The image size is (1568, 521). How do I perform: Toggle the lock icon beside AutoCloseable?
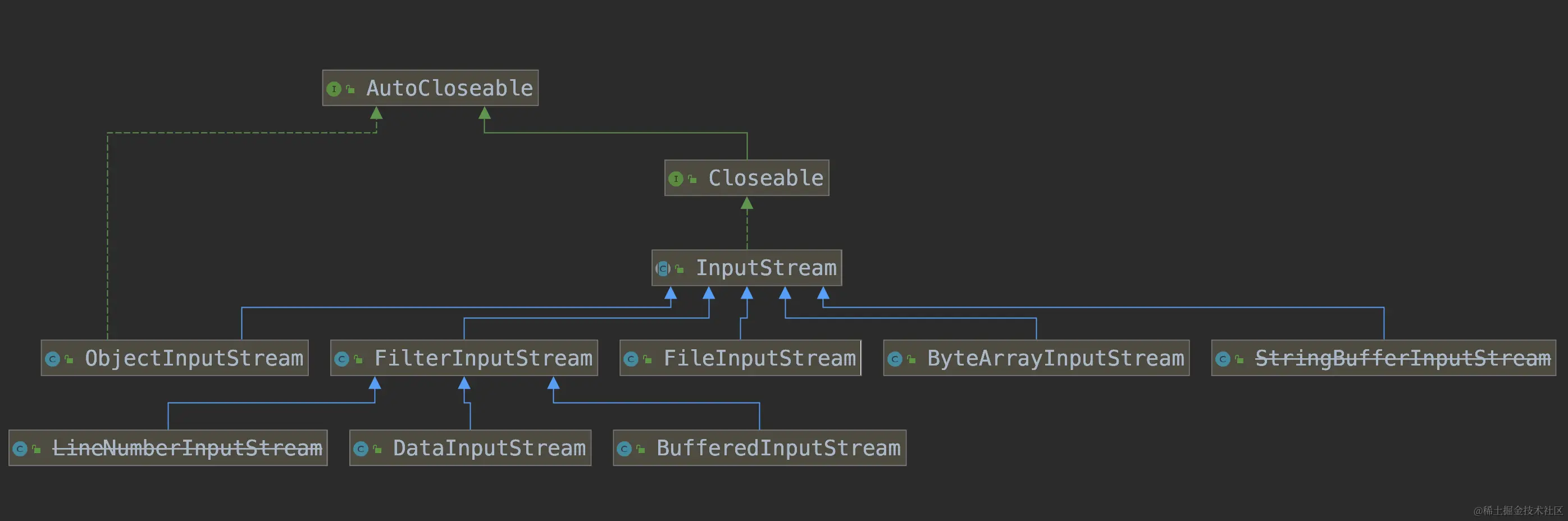(x=351, y=88)
